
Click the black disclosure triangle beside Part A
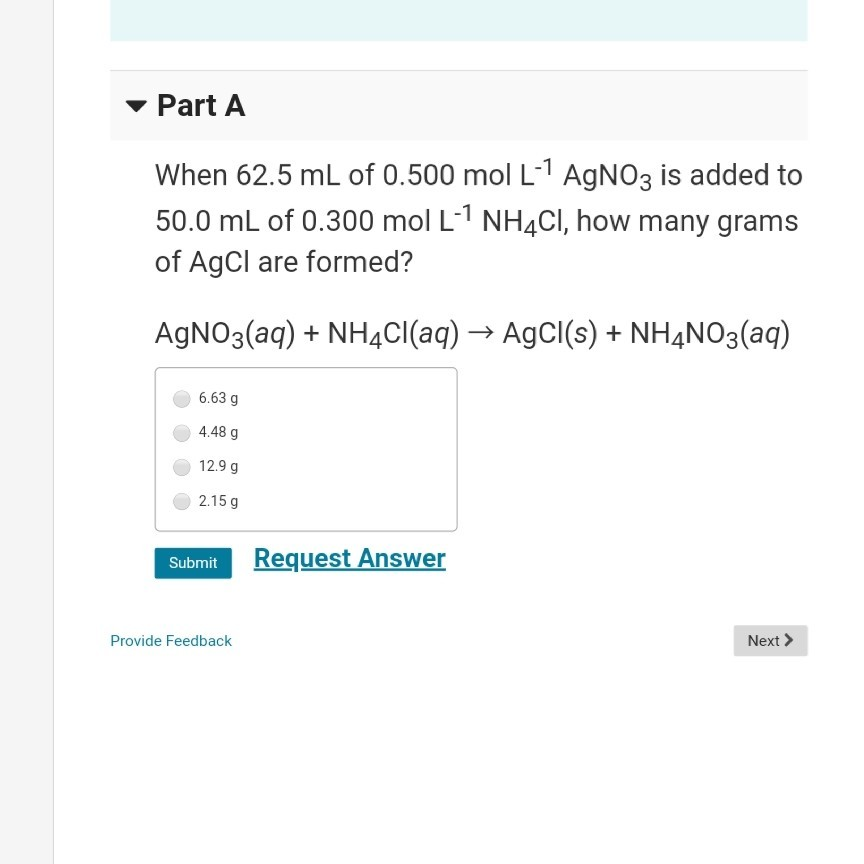click(135, 105)
